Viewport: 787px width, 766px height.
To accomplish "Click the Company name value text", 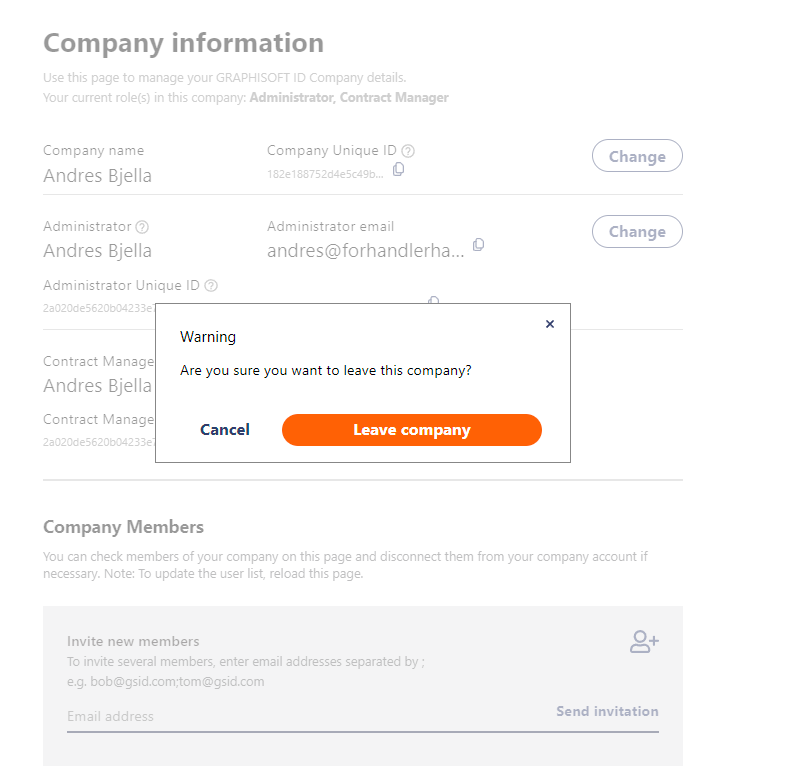I will [97, 175].
